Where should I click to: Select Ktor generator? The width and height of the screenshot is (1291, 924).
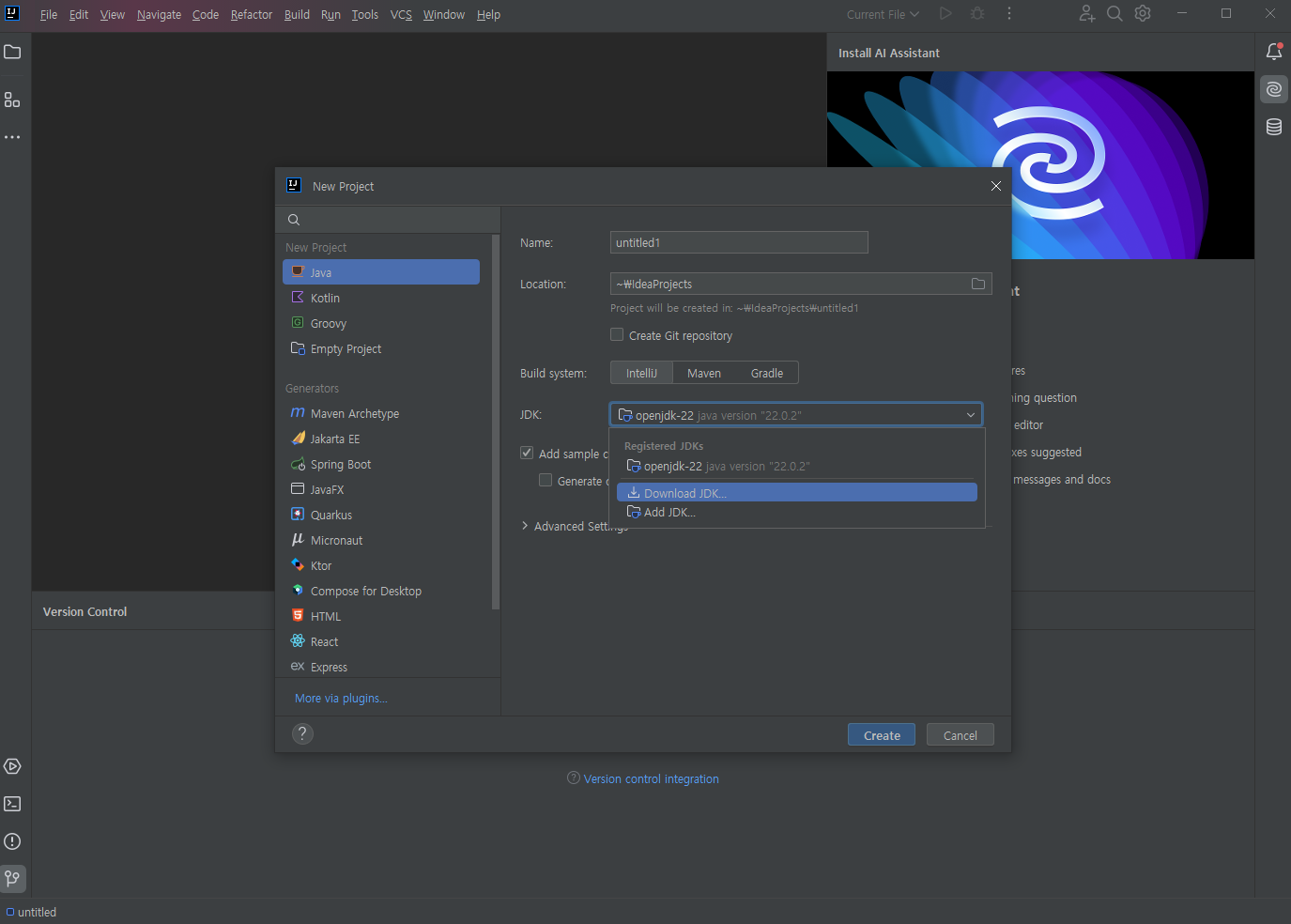tap(381, 565)
